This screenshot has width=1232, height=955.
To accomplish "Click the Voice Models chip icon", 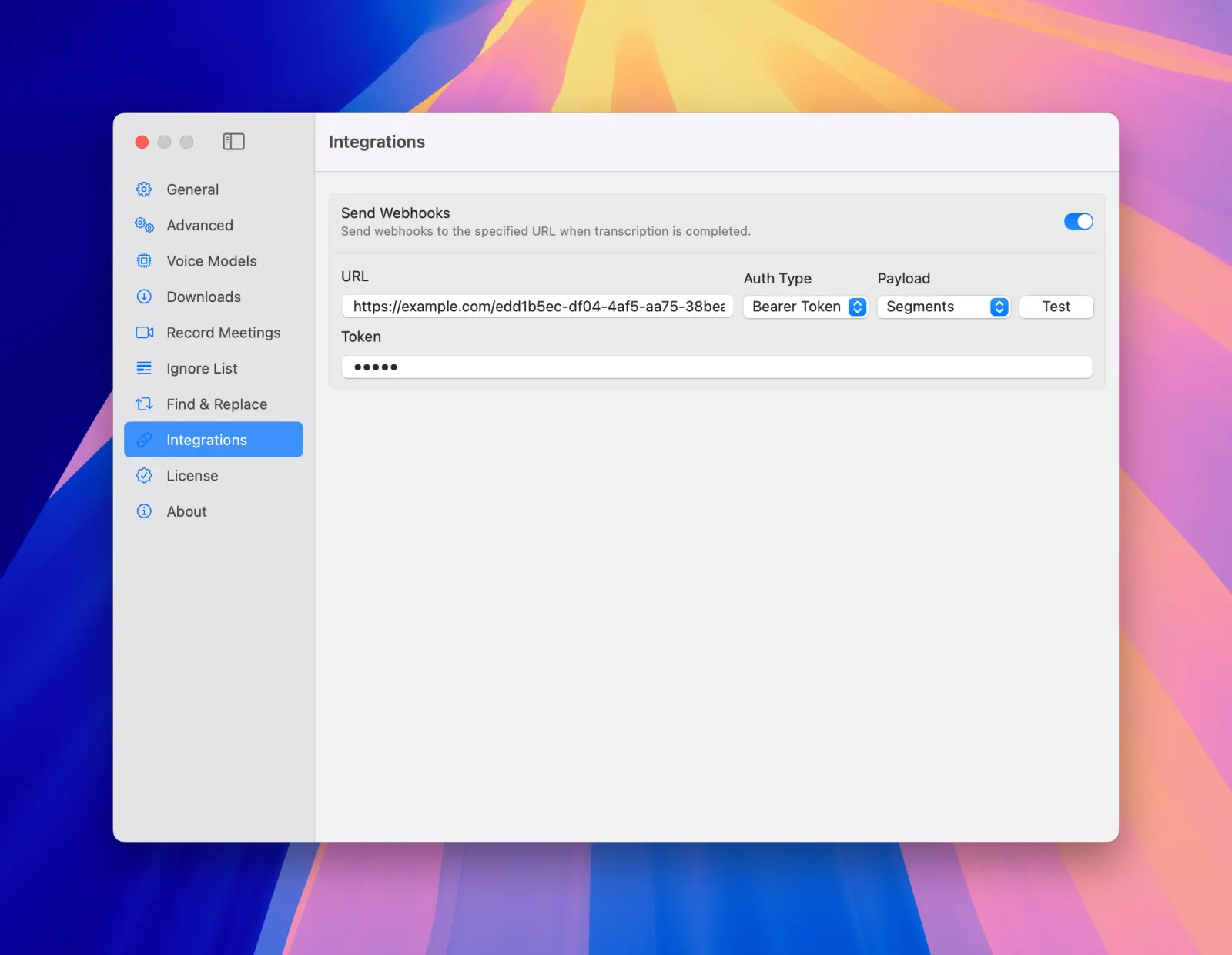I will pyautogui.click(x=144, y=261).
